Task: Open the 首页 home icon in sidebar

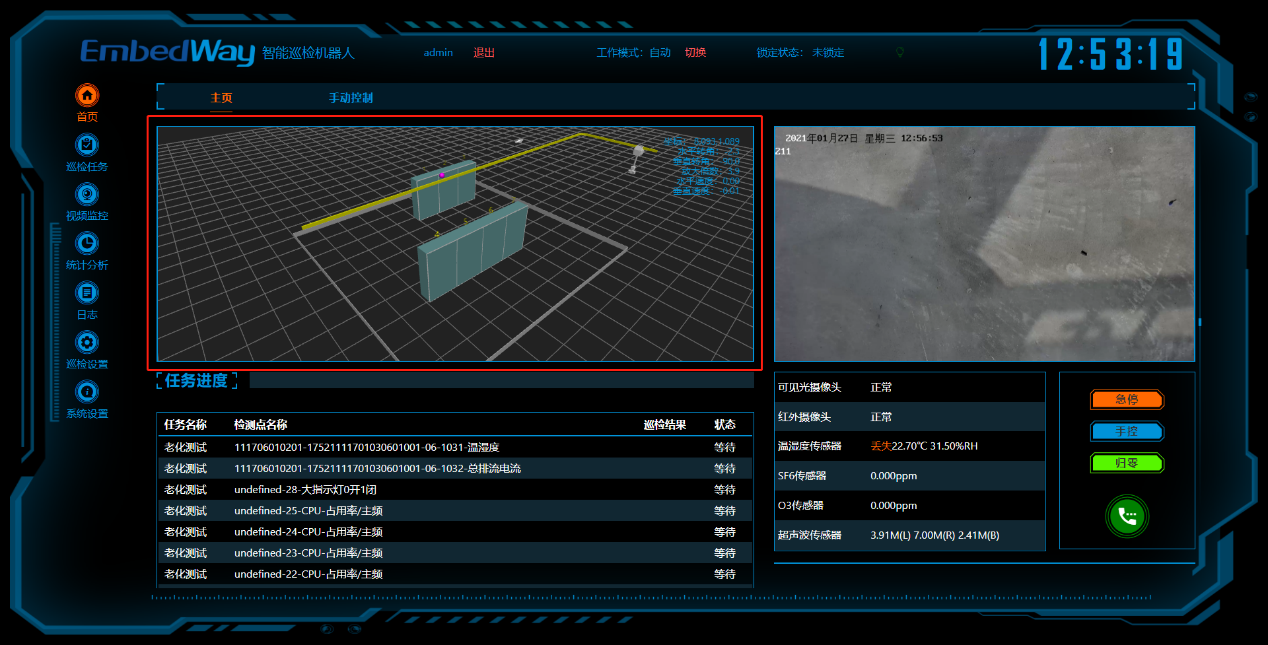Action: (87, 96)
